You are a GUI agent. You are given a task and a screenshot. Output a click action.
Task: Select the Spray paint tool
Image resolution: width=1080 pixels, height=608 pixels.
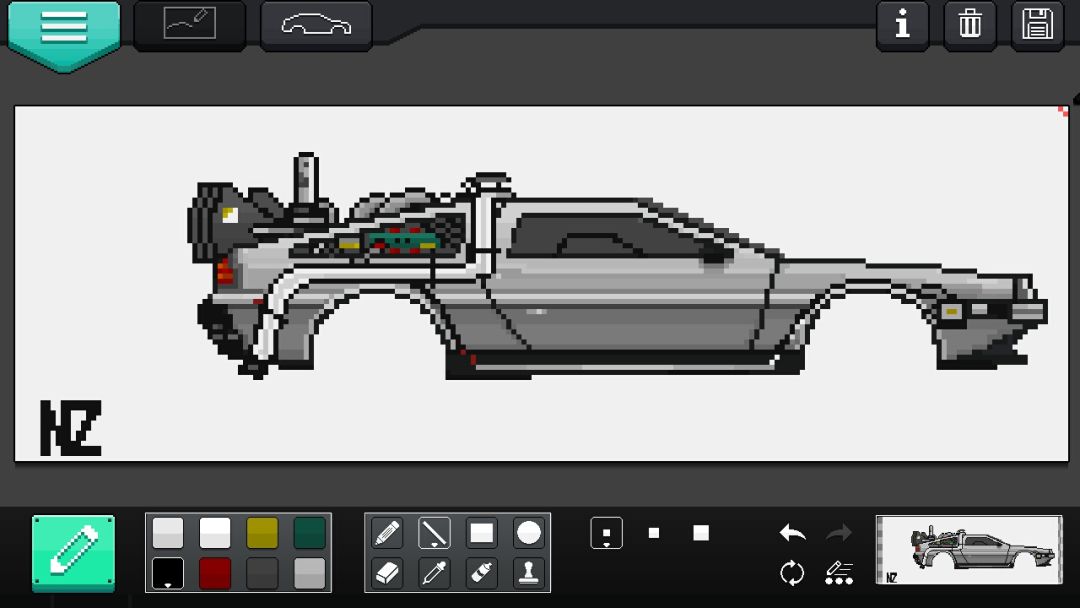coord(481,573)
